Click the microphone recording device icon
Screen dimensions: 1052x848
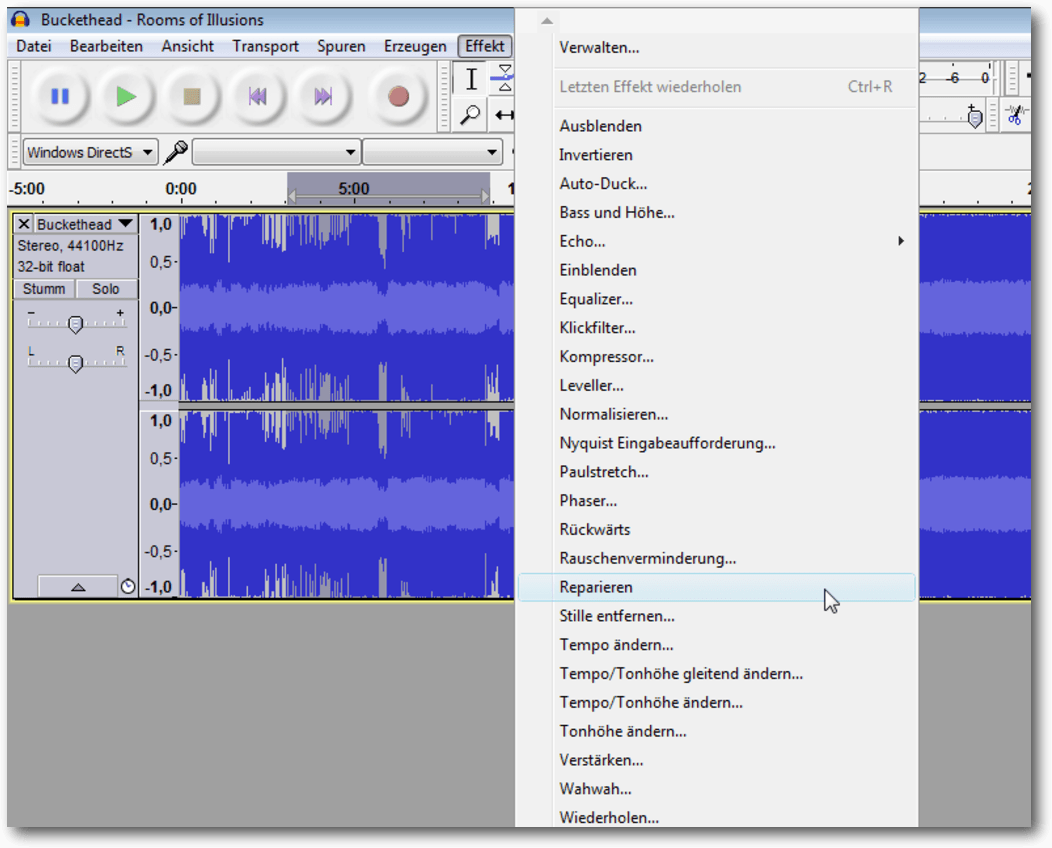(176, 152)
